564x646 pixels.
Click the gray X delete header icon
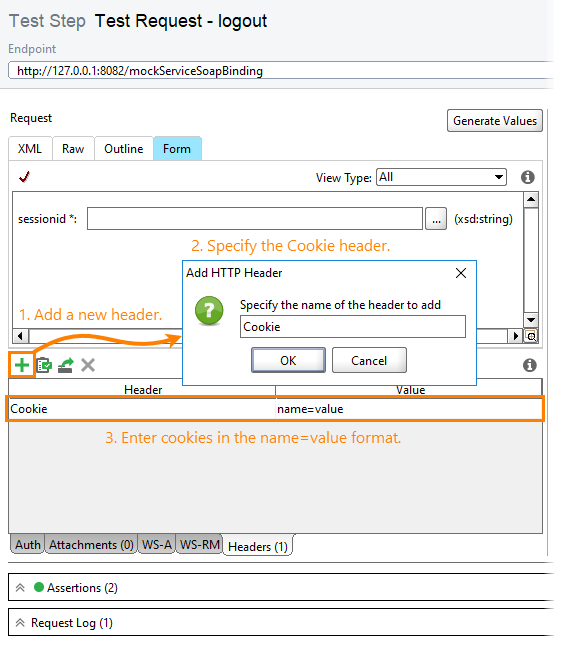(x=88, y=365)
